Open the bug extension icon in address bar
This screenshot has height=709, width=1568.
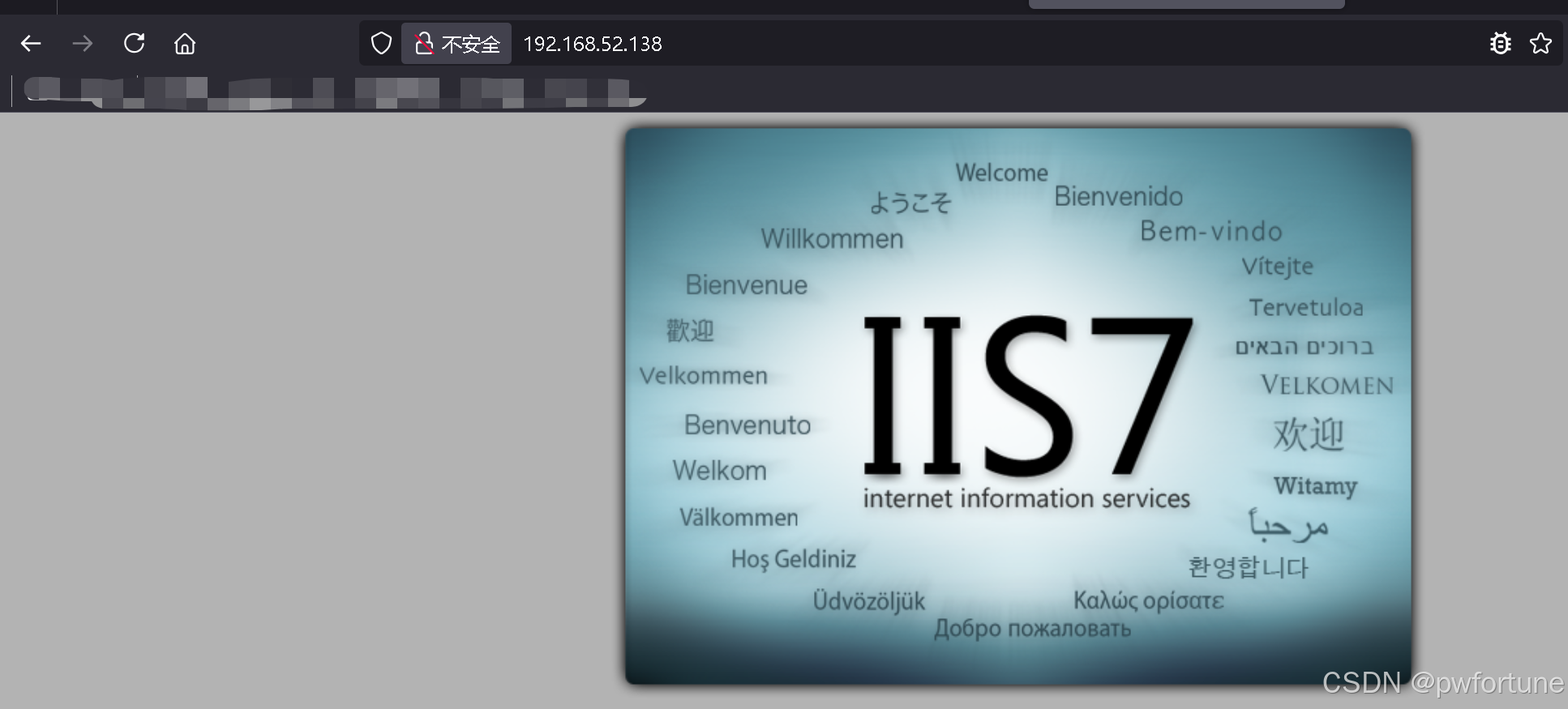[1500, 44]
